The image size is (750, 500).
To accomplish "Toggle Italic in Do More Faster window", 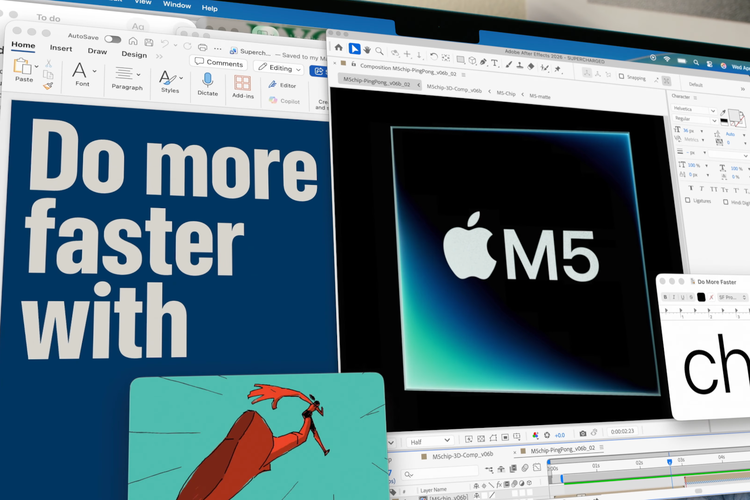I will [x=673, y=297].
